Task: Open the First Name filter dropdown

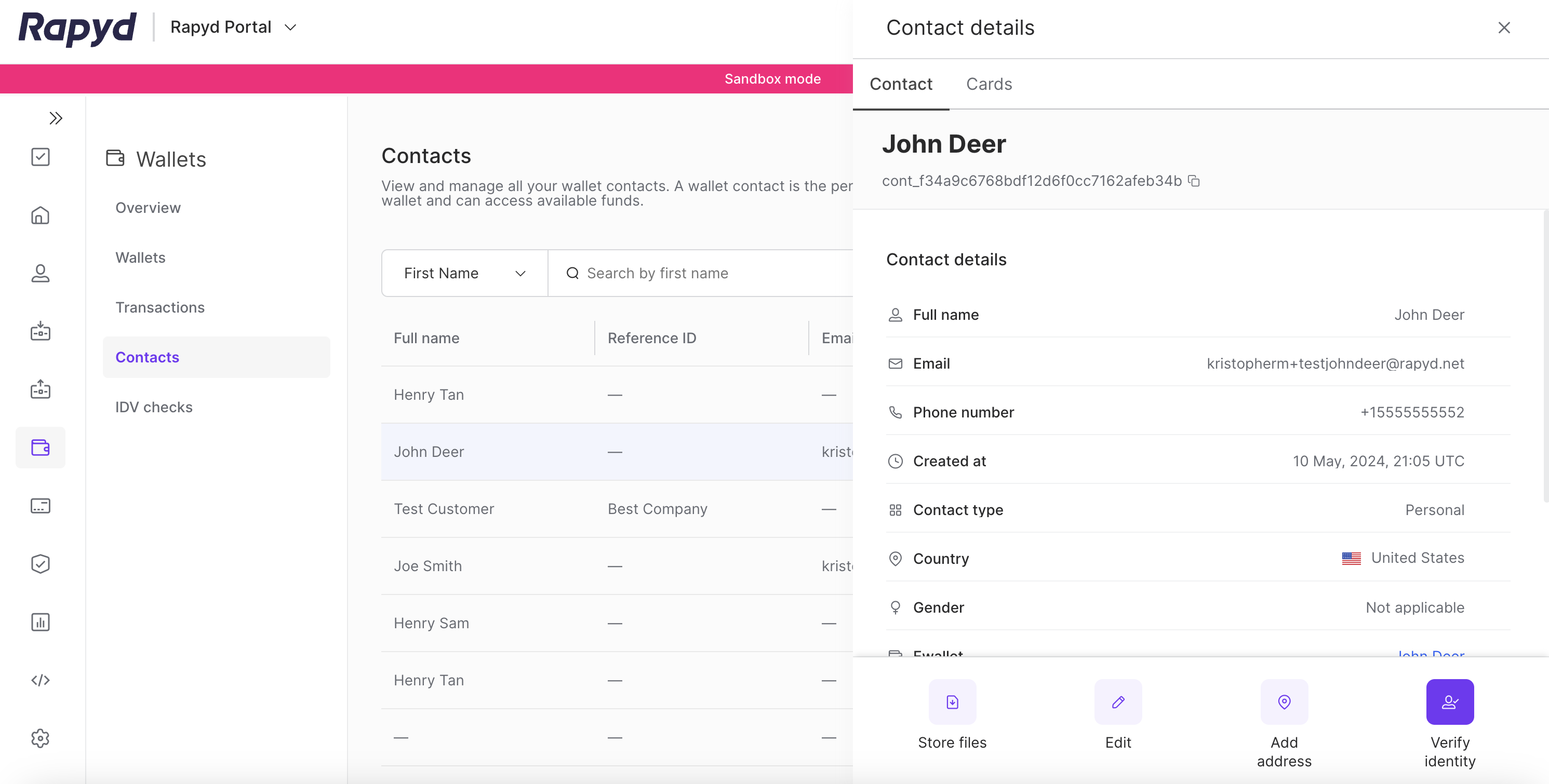Action: (464, 274)
